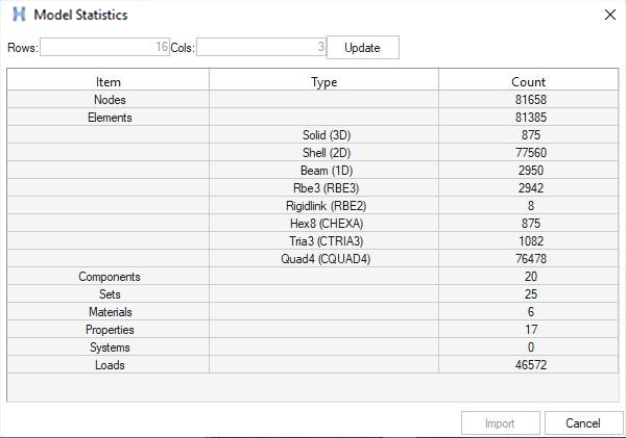This screenshot has height=438, width=626.
Task: Click the Type column header
Action: click(x=324, y=82)
